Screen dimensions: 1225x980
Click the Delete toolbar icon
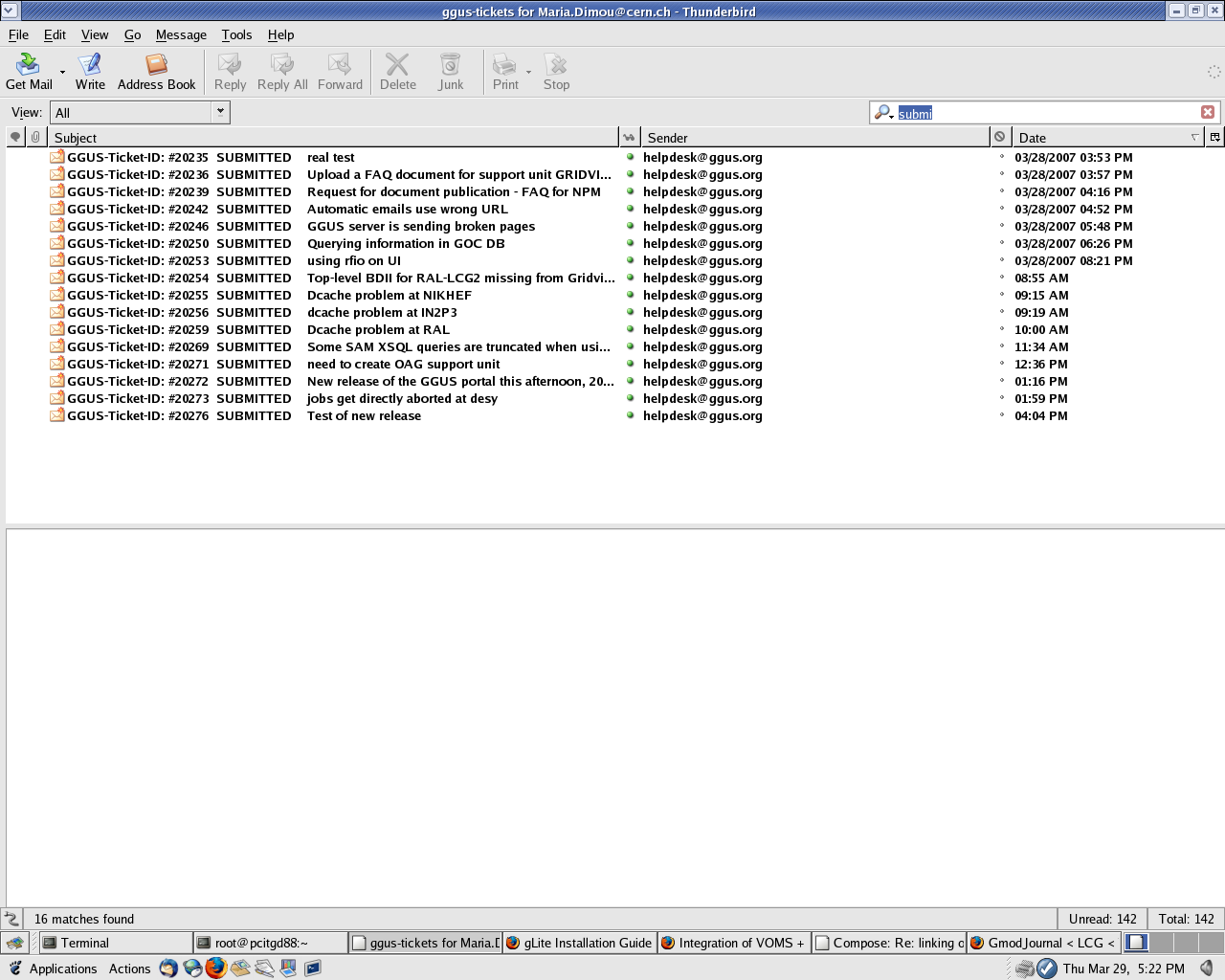[x=397, y=72]
